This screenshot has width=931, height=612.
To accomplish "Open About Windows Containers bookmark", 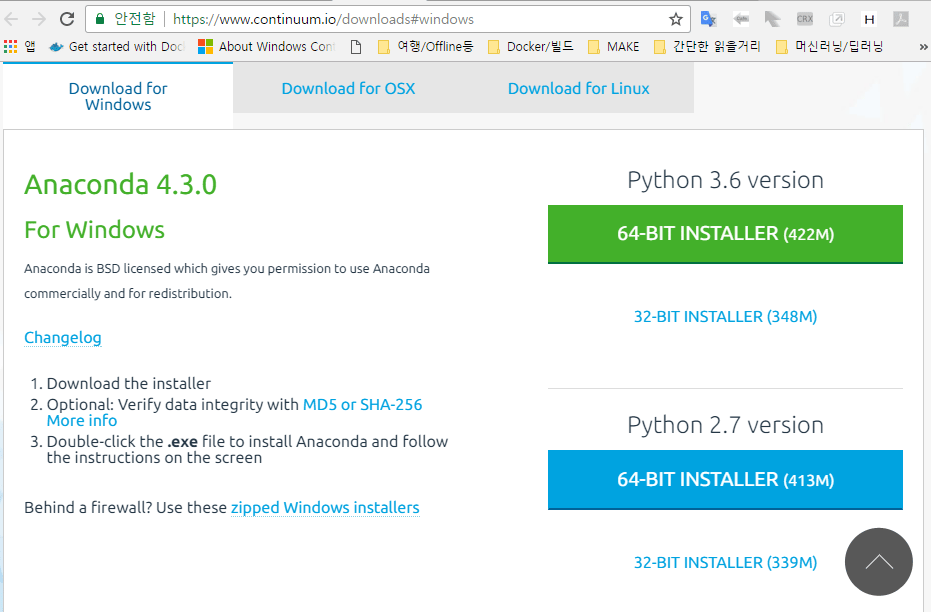I will pyautogui.click(x=267, y=46).
